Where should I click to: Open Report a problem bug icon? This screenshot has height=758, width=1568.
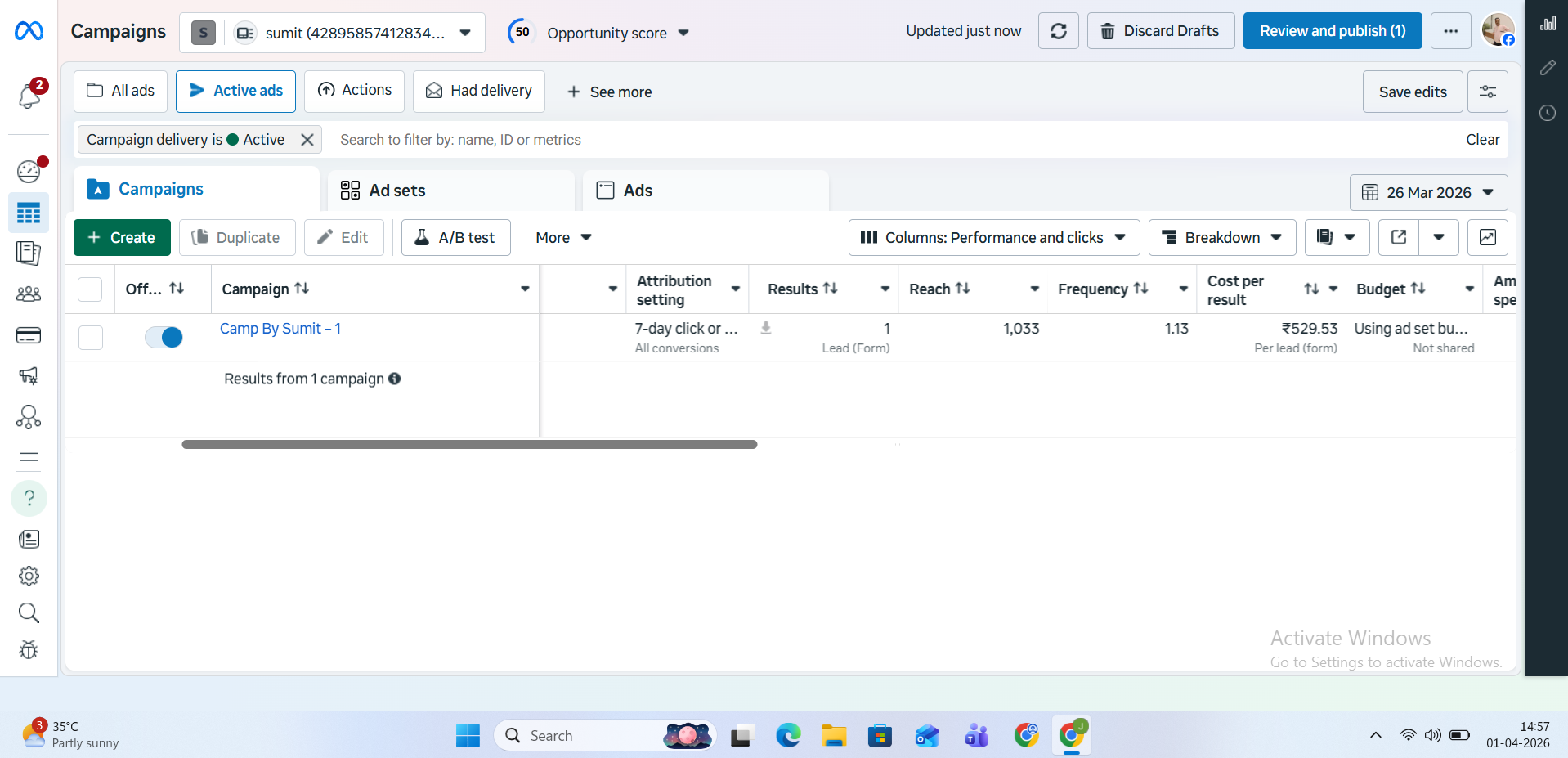coord(29,650)
